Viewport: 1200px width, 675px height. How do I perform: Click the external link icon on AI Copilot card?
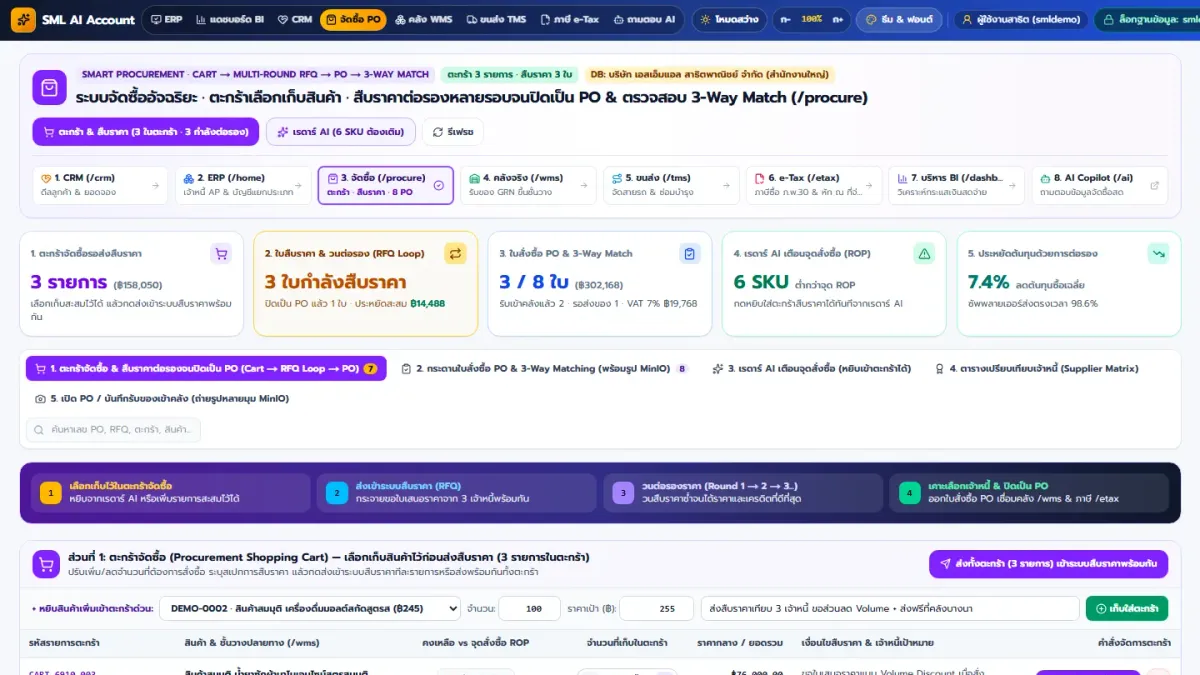[x=1155, y=185]
